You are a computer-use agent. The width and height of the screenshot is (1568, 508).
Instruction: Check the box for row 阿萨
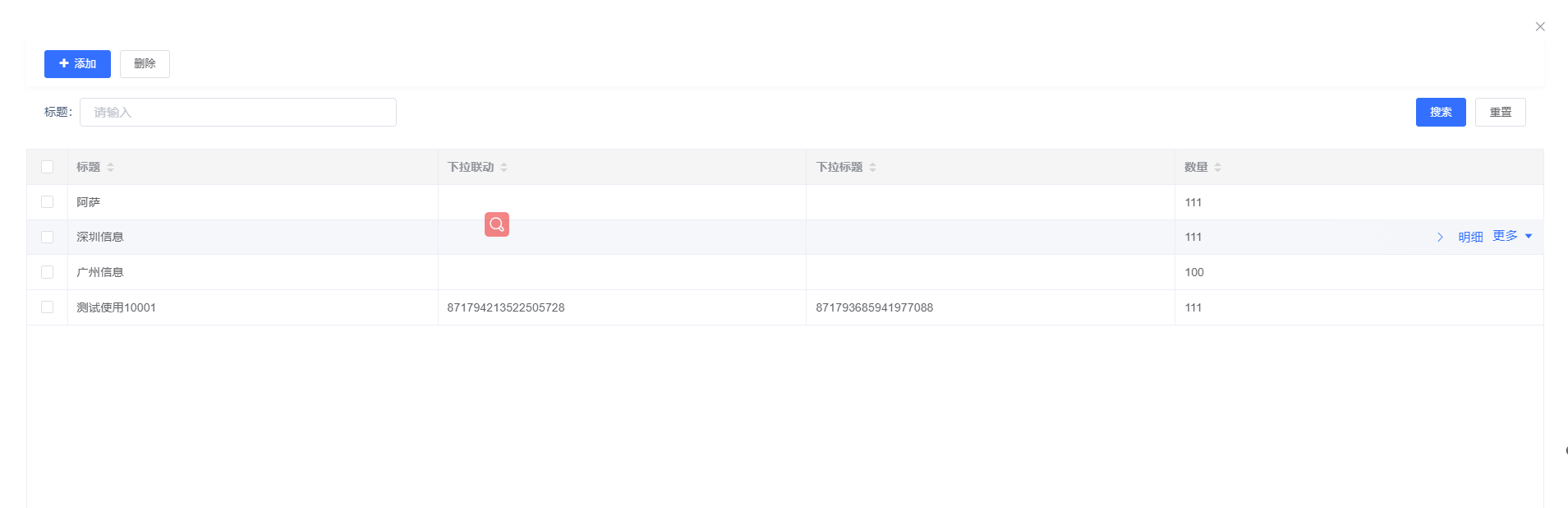[48, 202]
